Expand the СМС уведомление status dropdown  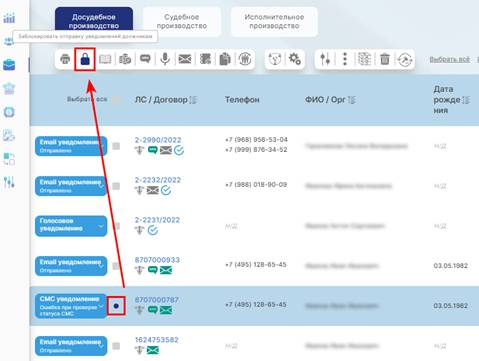(101, 306)
